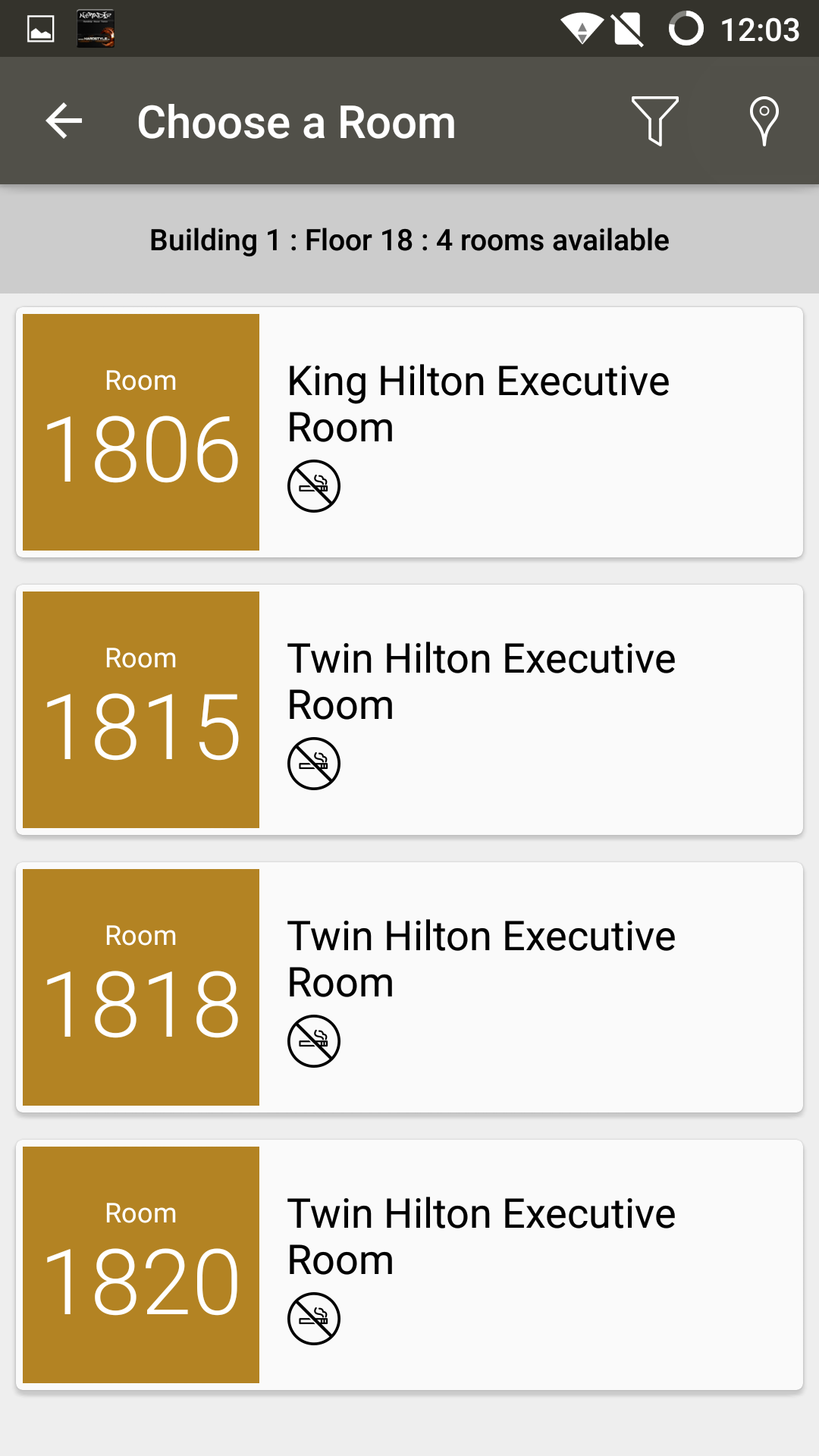
Task: Choose Twin Hilton Executive Room 1815 label
Action: (x=481, y=681)
